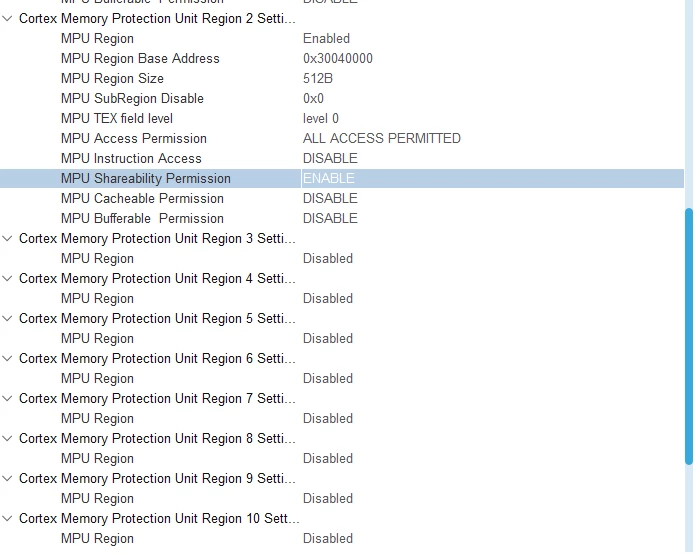This screenshot has height=554, width=695.
Task: Select Cortex Memory Protection Unit Region 7 header
Action: click(x=157, y=398)
